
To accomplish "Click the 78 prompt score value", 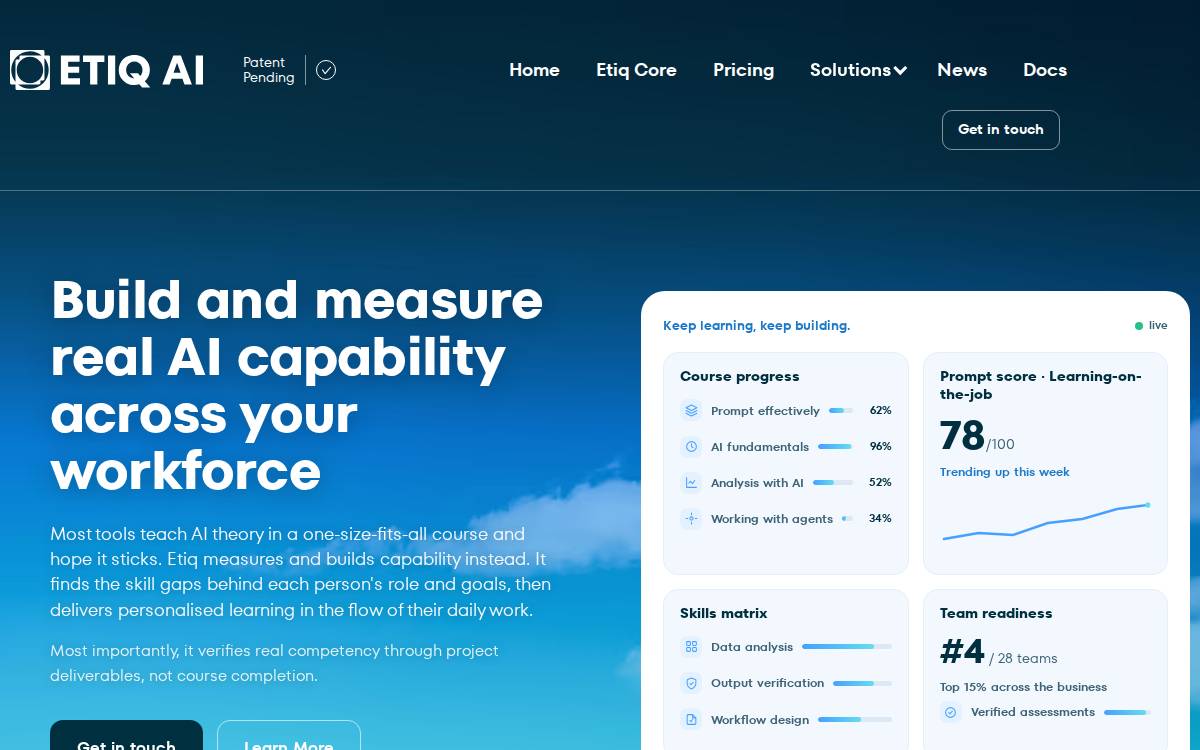I will pos(962,436).
